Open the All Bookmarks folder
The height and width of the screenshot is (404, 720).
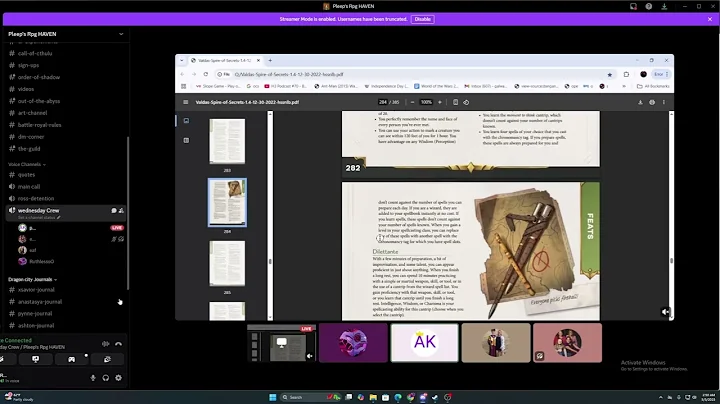click(x=653, y=86)
